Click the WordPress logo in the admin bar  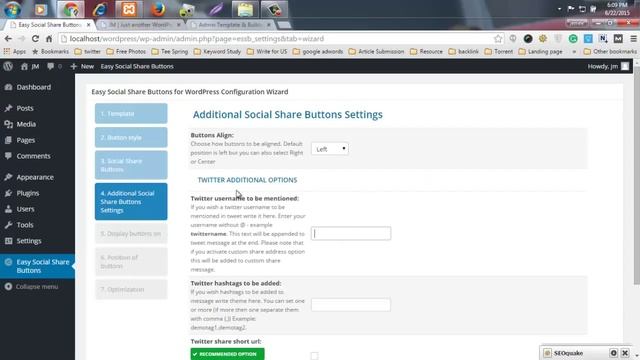8,66
